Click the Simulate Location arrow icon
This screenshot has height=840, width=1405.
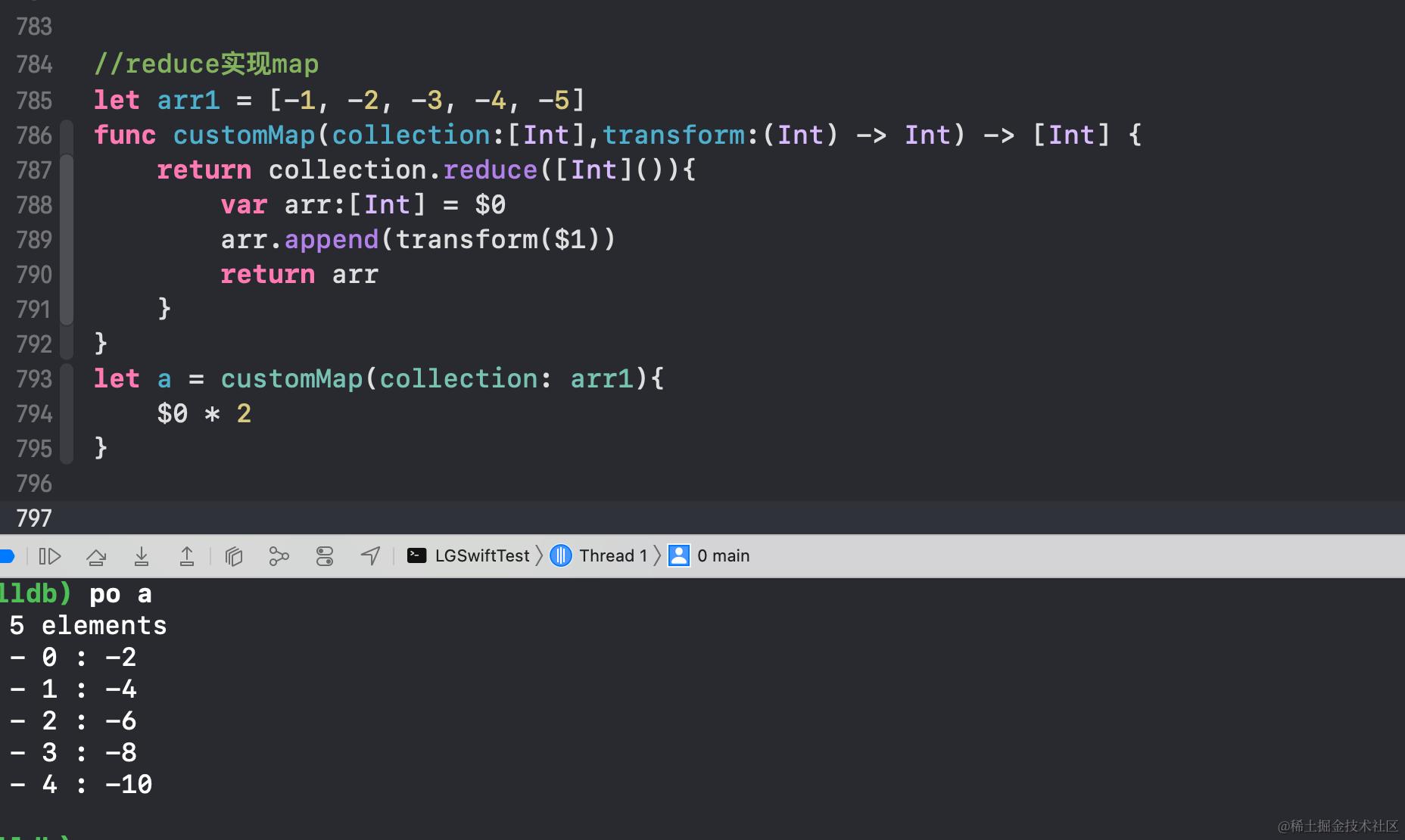pos(370,556)
